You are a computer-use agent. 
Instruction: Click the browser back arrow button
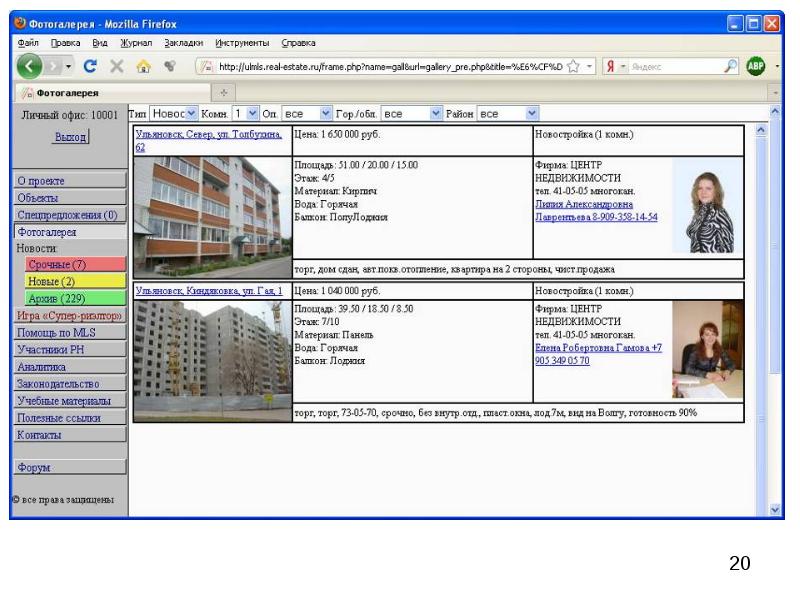tap(30, 67)
